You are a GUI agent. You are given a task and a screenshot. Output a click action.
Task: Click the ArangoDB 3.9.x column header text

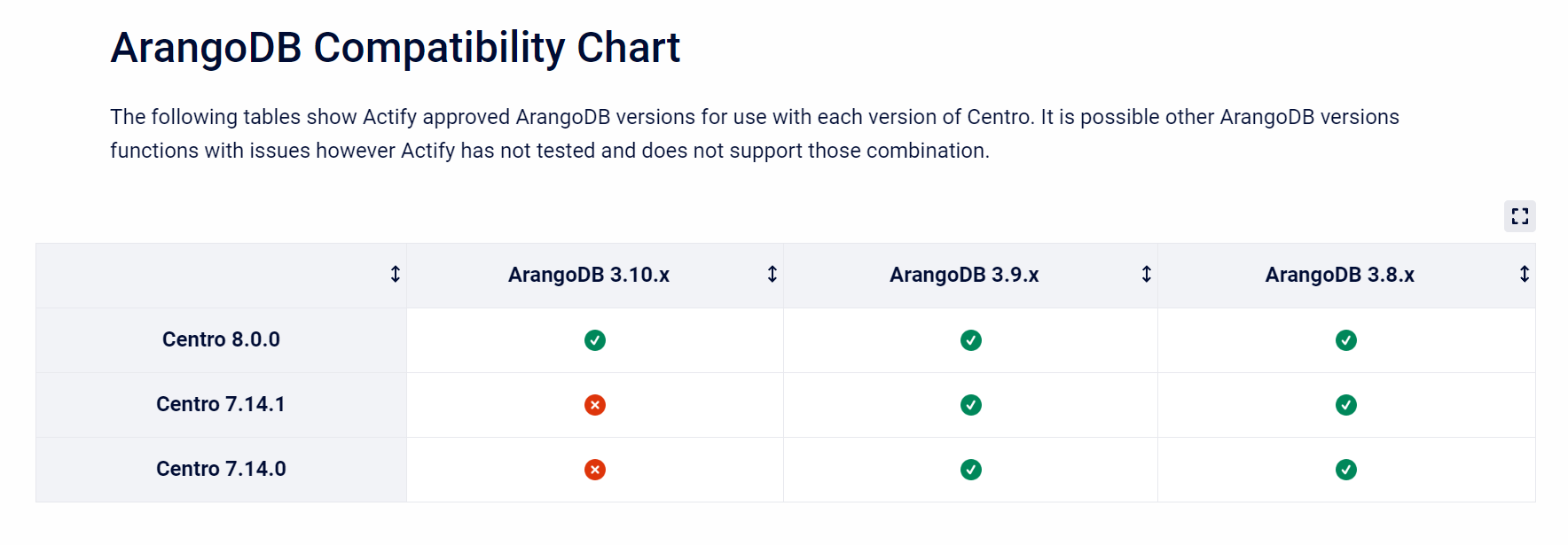(964, 275)
